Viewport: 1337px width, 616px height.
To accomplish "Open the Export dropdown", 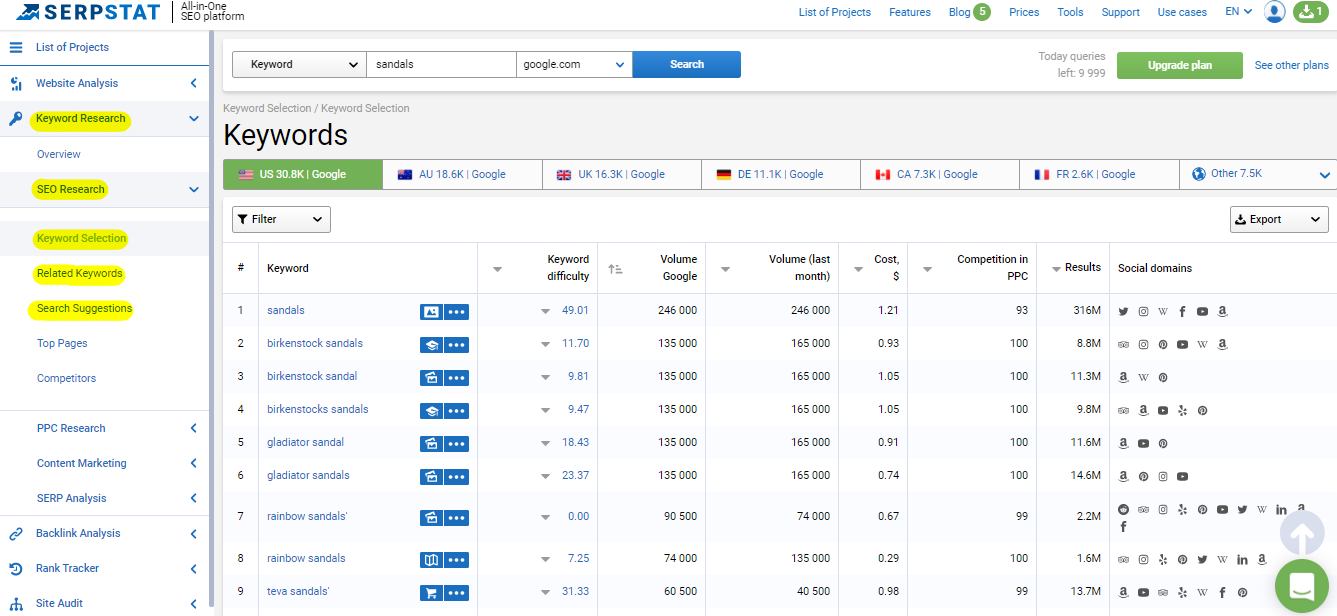I will 1279,219.
